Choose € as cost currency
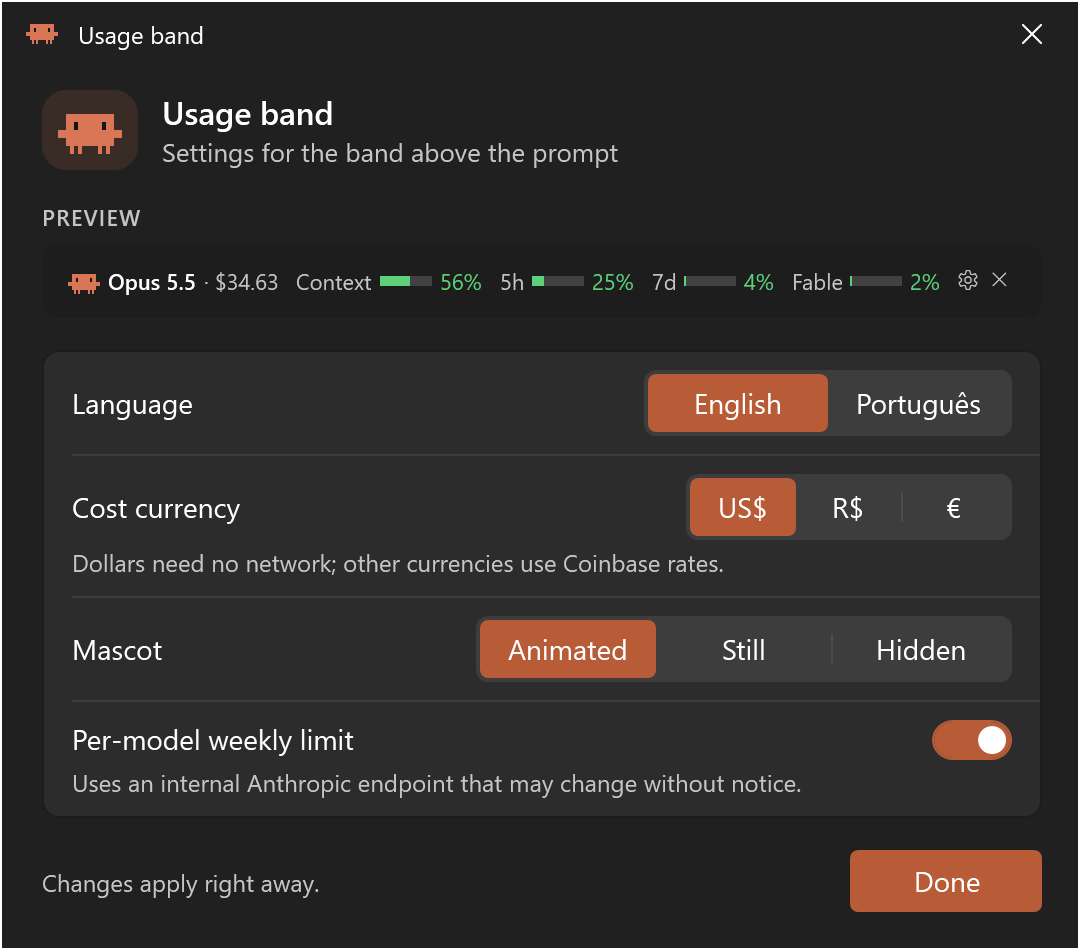1080x950 pixels. click(954, 508)
